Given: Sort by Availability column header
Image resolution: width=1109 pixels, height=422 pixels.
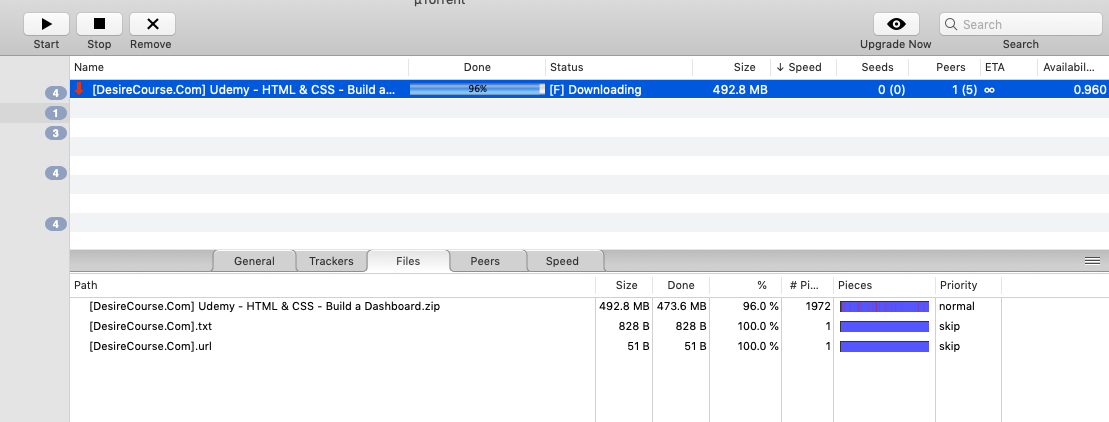Looking at the screenshot, I should point(1073,67).
